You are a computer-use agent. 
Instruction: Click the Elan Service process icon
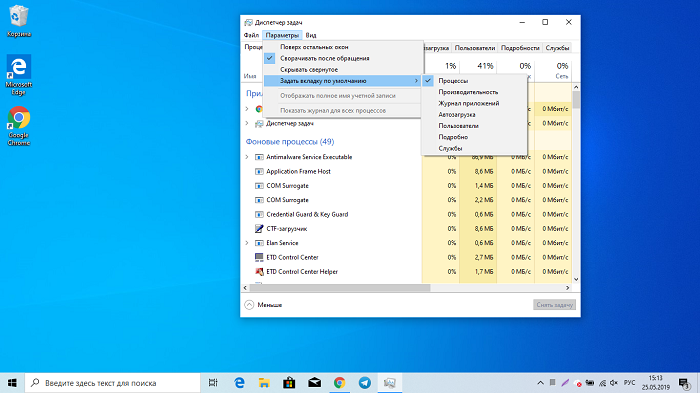(x=259, y=243)
